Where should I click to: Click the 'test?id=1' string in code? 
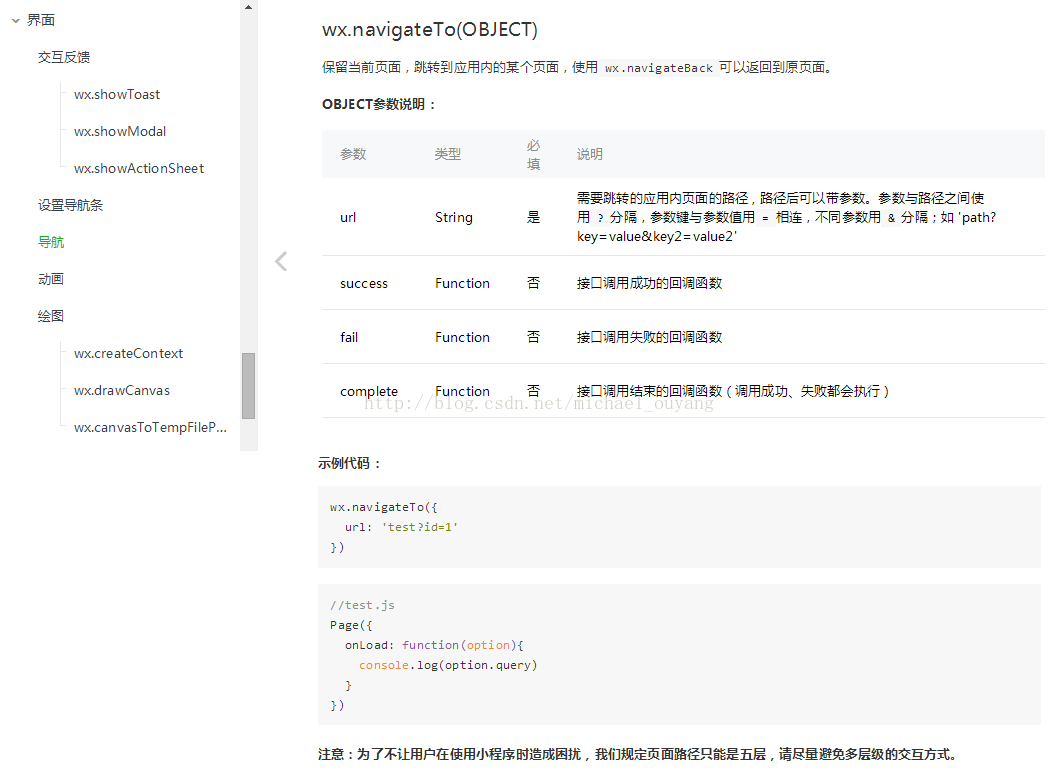420,527
